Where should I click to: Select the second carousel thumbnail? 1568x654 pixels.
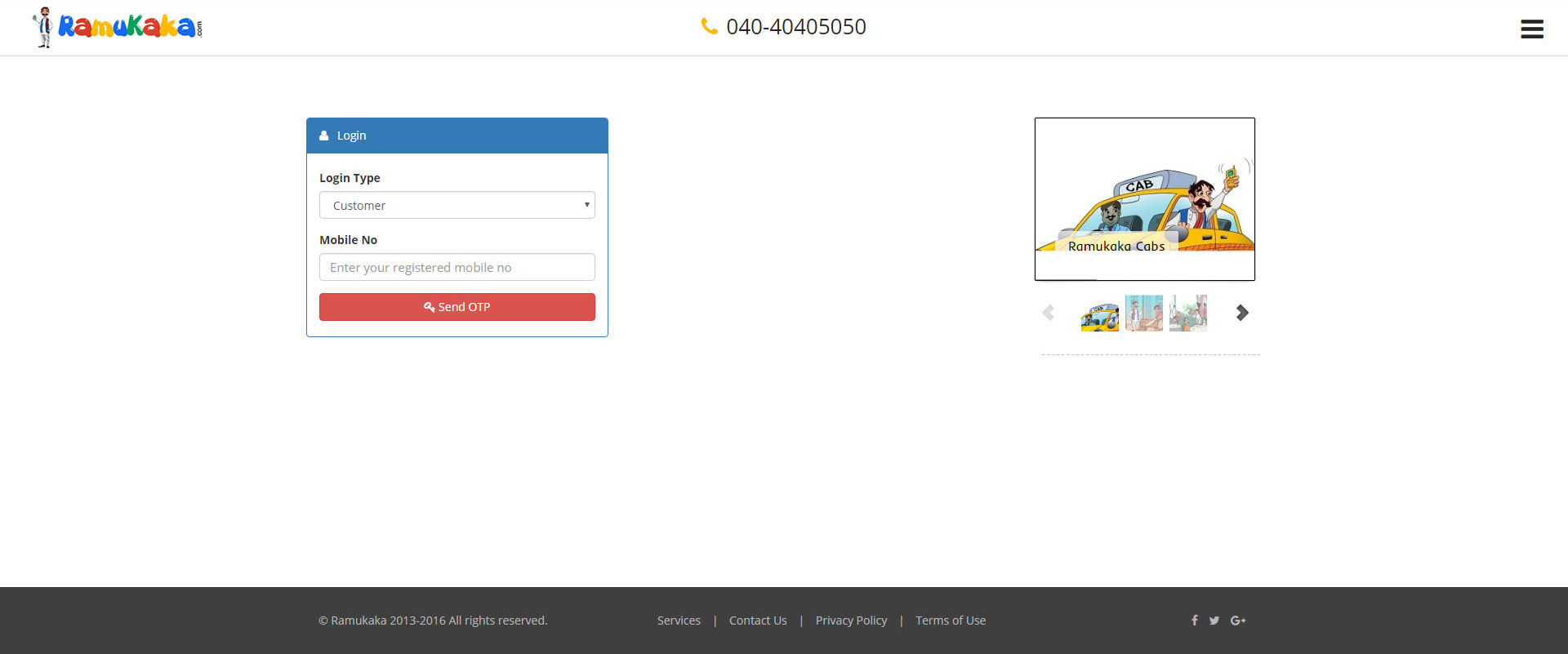tap(1144, 314)
